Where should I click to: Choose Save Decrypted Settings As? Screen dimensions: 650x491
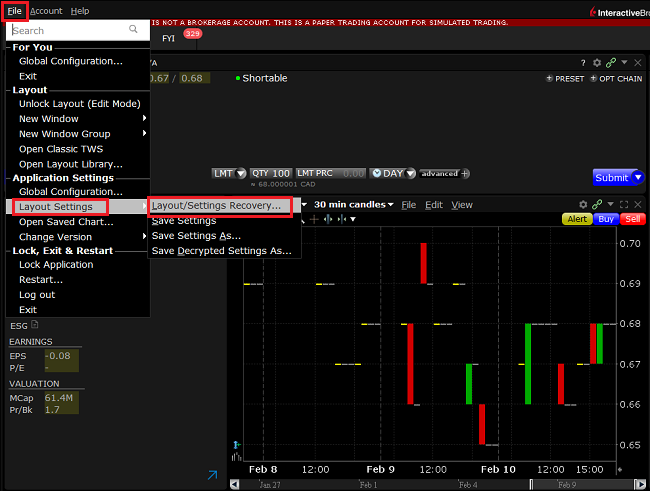[221, 251]
